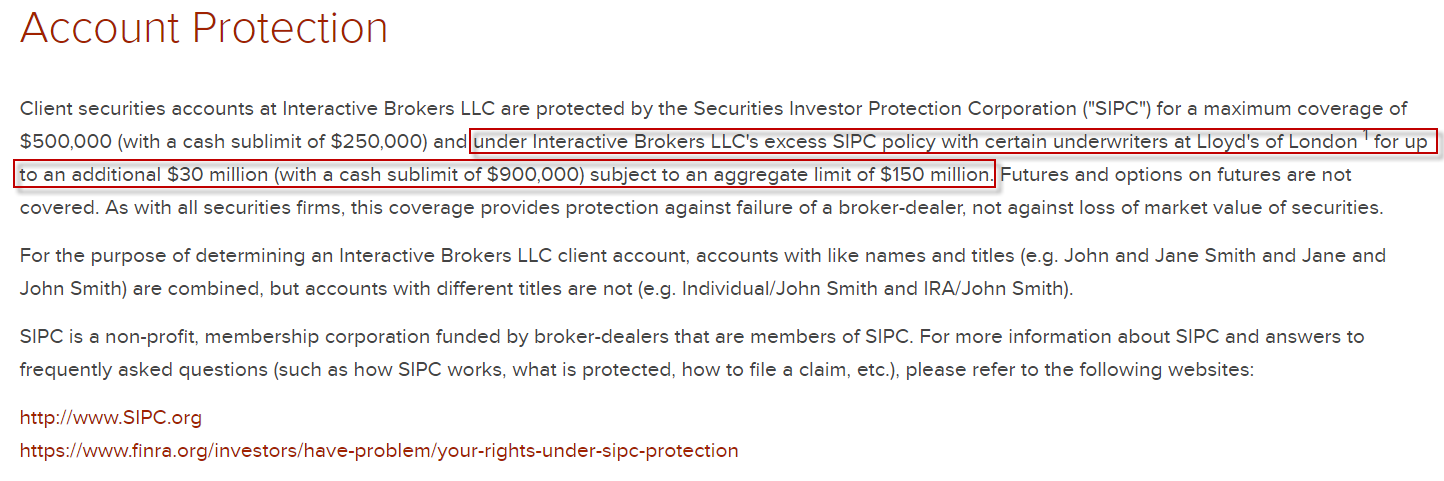This screenshot has width=1444, height=481.
Task: Click the "$250,000)" cash sublimit text
Action: click(383, 141)
